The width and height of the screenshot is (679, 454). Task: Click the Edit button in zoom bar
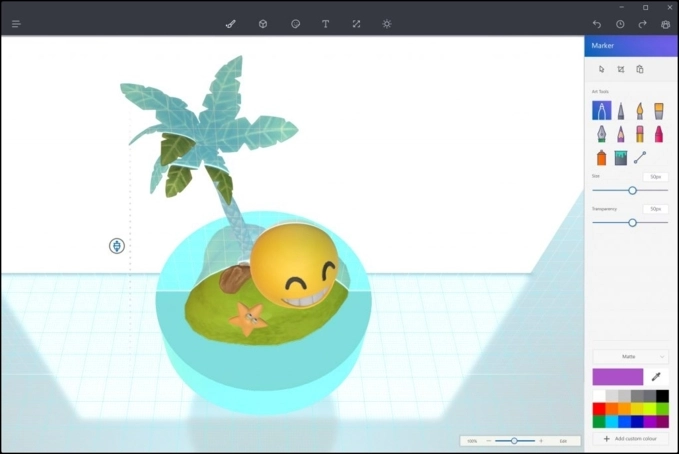563,441
